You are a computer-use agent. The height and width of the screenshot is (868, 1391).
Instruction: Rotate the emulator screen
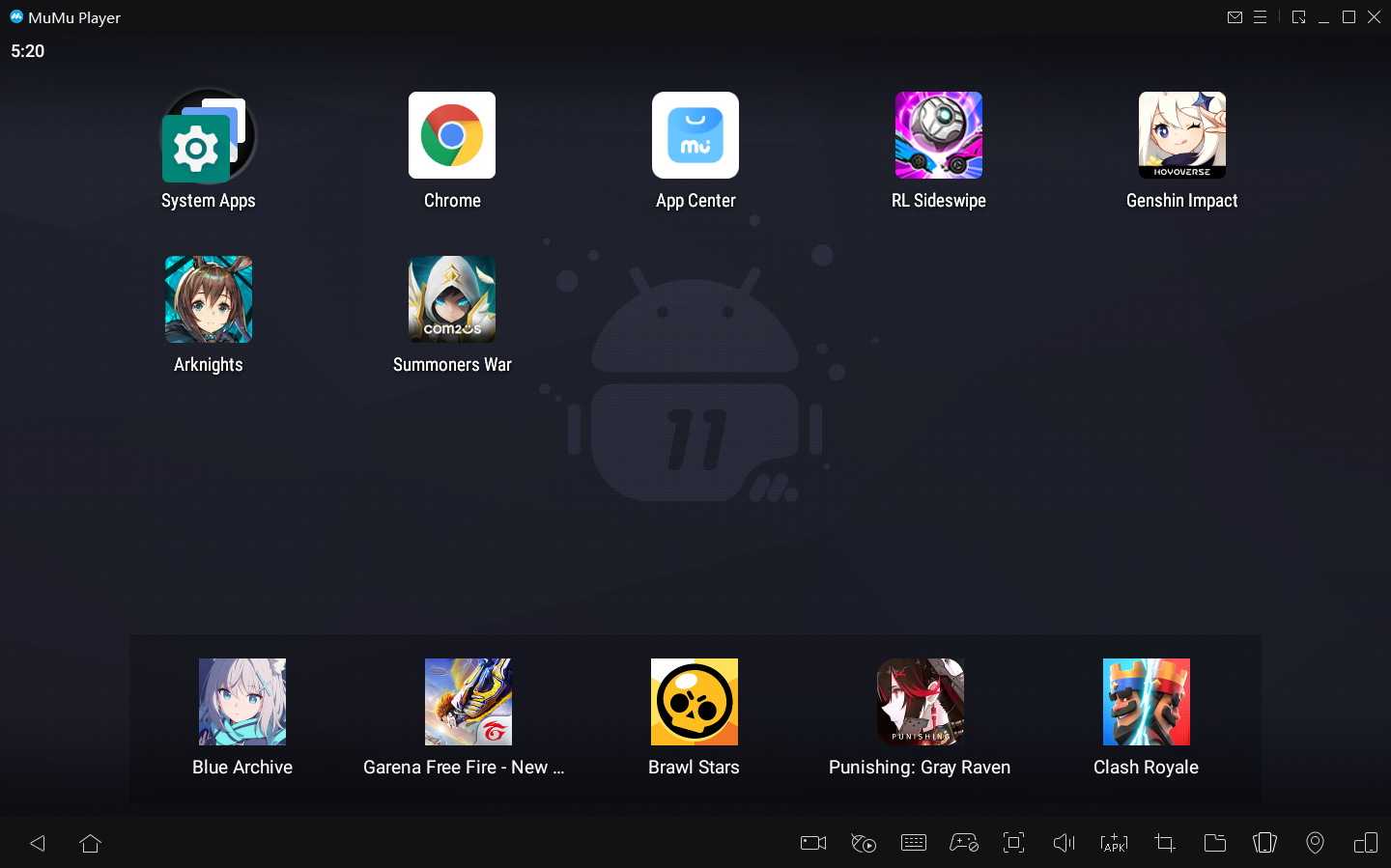[1265, 843]
